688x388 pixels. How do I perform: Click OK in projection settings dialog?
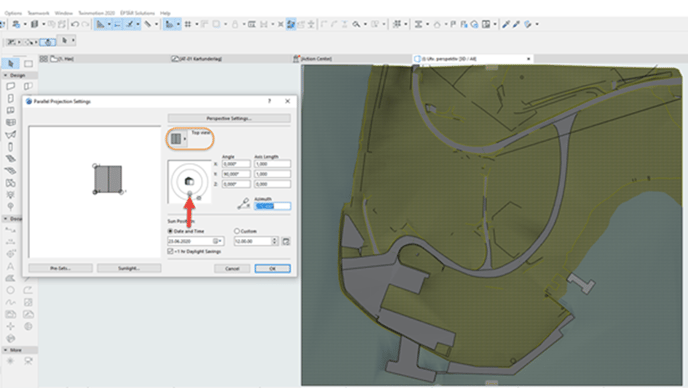click(272, 268)
